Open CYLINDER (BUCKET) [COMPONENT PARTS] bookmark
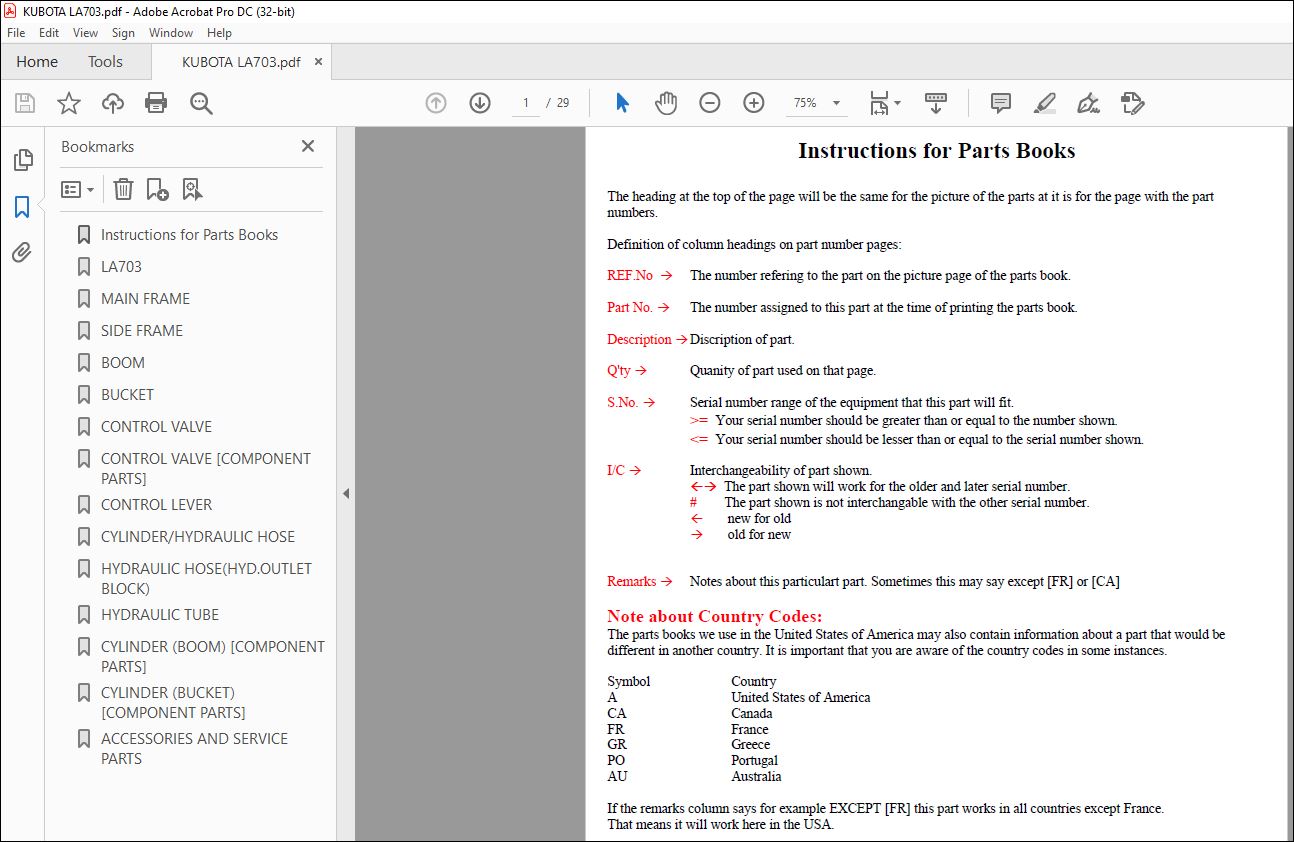This screenshot has height=842, width=1294. click(x=173, y=703)
